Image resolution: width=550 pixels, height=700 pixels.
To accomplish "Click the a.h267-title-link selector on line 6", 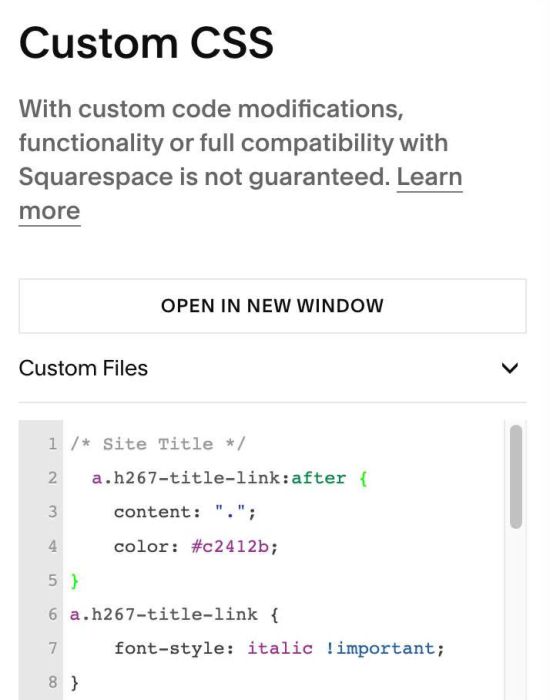I will [163, 615].
